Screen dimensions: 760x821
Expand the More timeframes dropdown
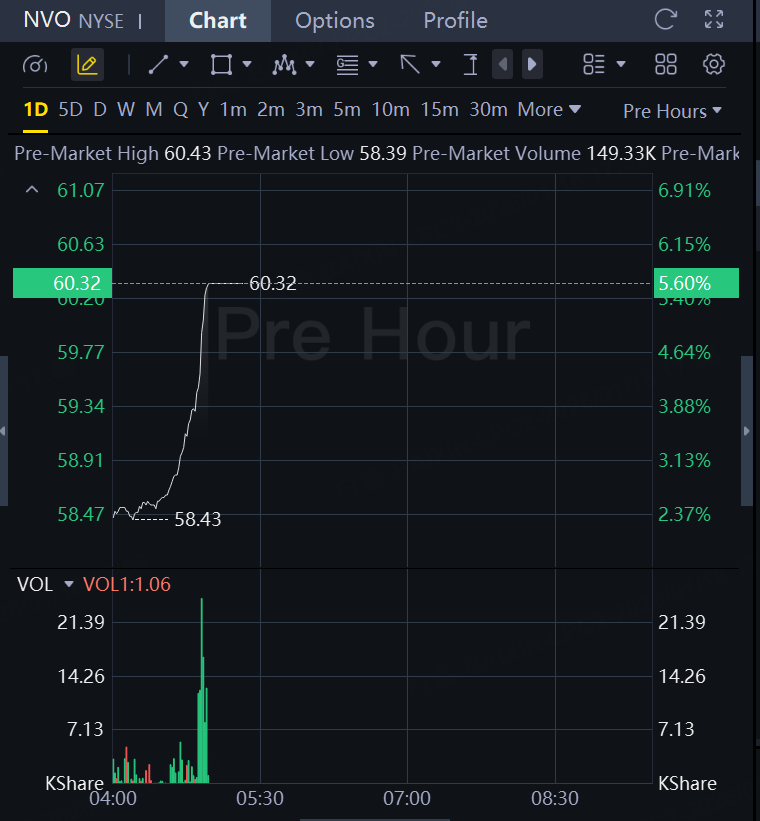[549, 110]
